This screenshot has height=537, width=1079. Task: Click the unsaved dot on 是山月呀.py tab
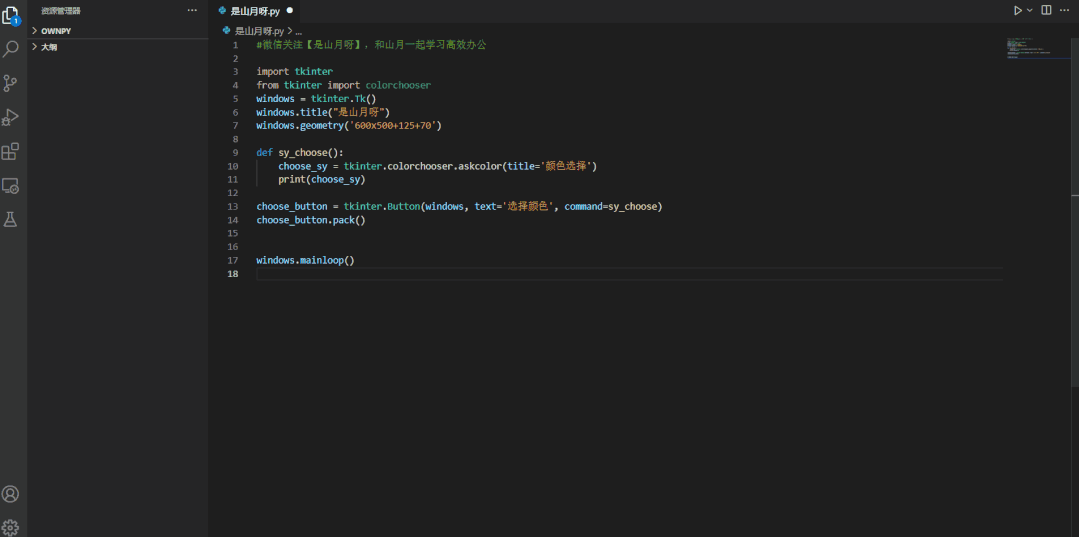(x=289, y=11)
